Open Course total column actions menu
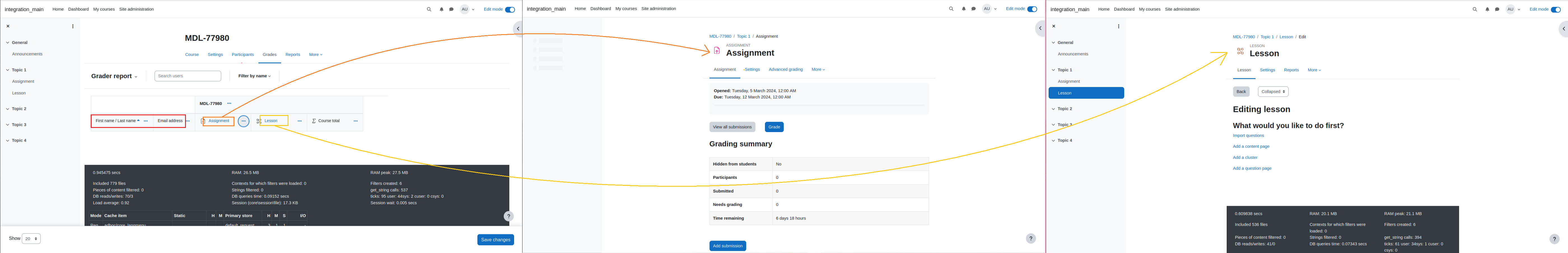The width and height of the screenshot is (1568, 253). click(356, 121)
